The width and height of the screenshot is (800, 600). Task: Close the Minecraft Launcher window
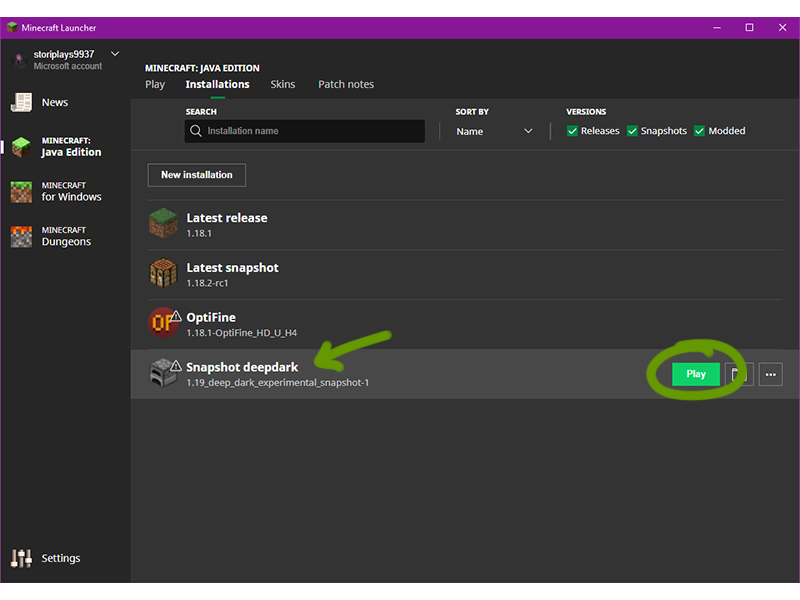tap(783, 28)
